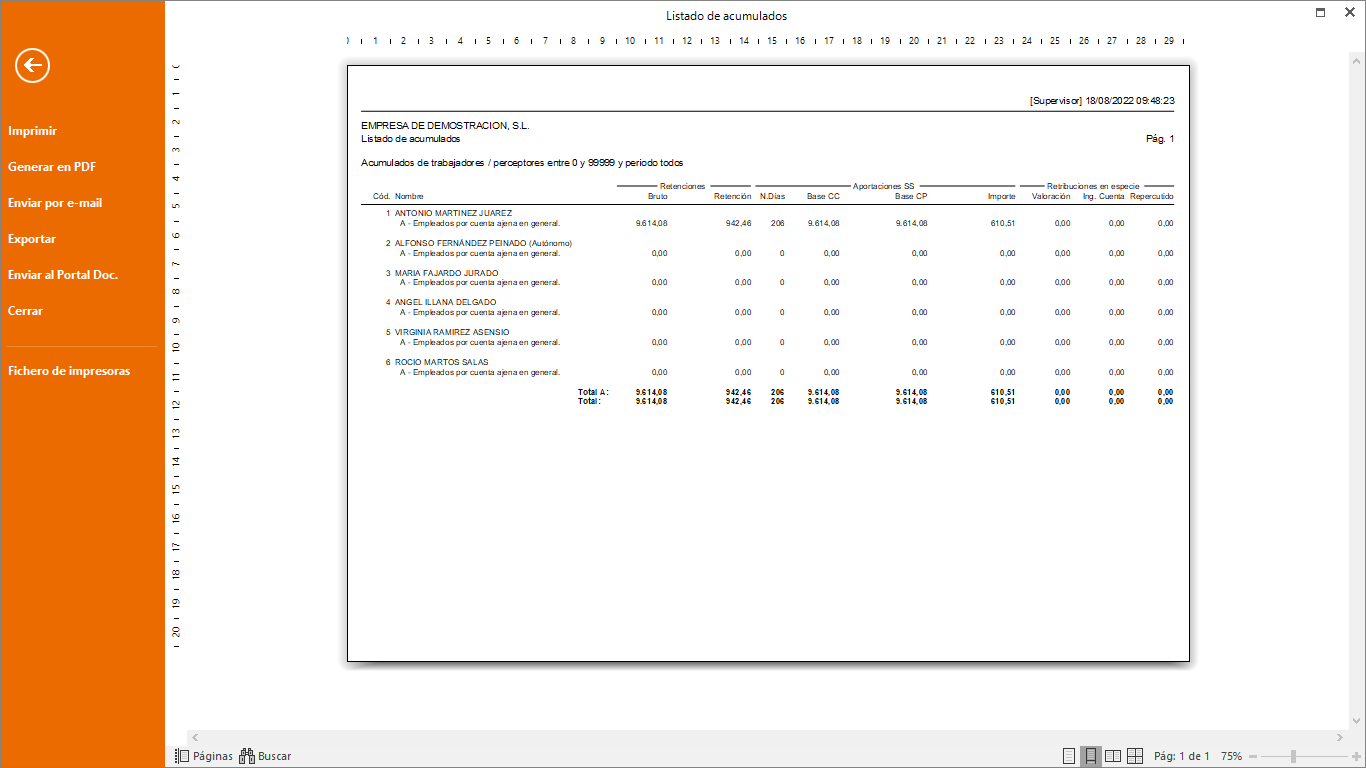Click the Bruto column header

(657, 196)
